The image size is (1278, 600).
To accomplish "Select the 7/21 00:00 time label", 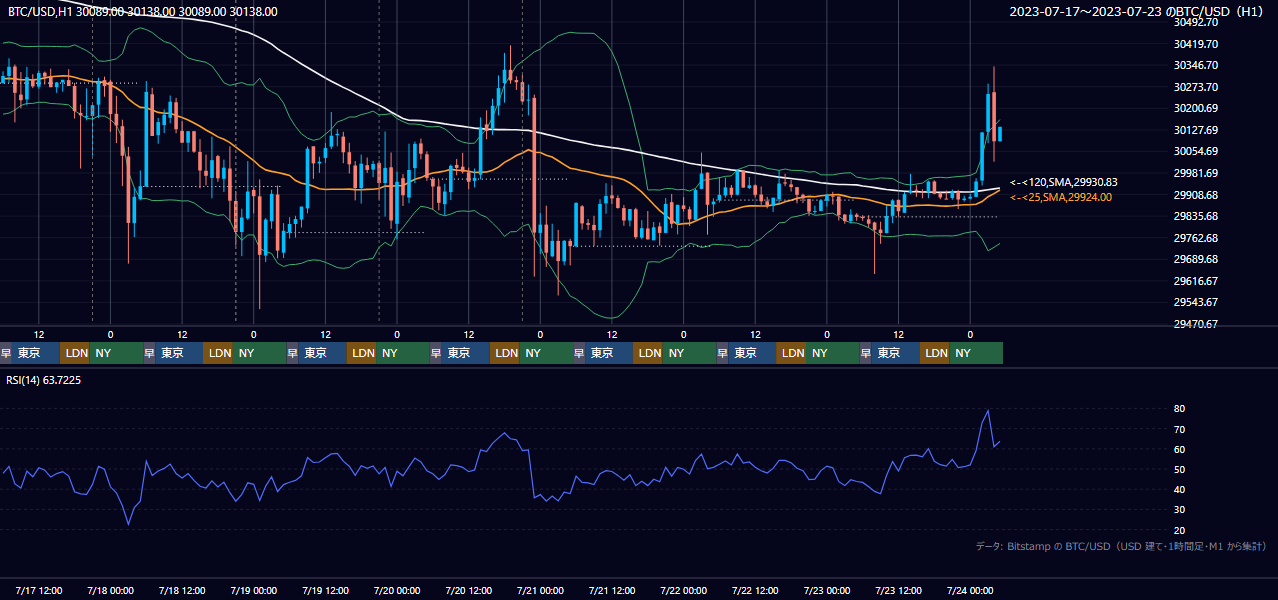I will click(540, 590).
